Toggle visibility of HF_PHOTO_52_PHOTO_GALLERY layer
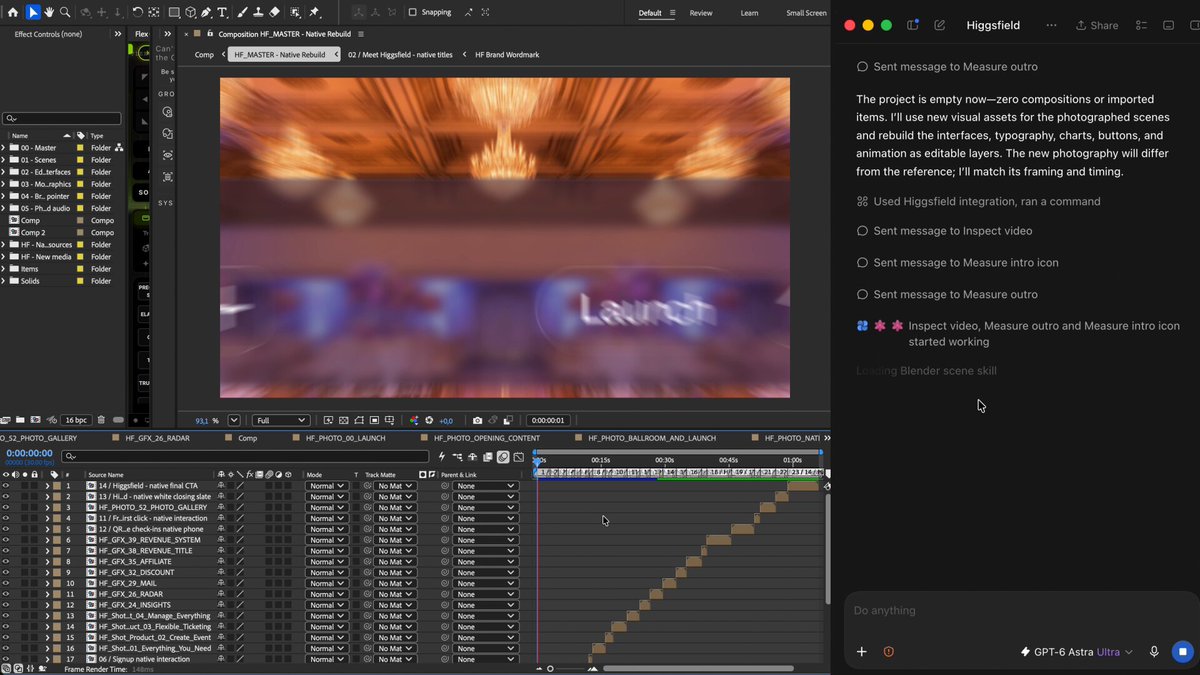The height and width of the screenshot is (675, 1200). (5, 508)
